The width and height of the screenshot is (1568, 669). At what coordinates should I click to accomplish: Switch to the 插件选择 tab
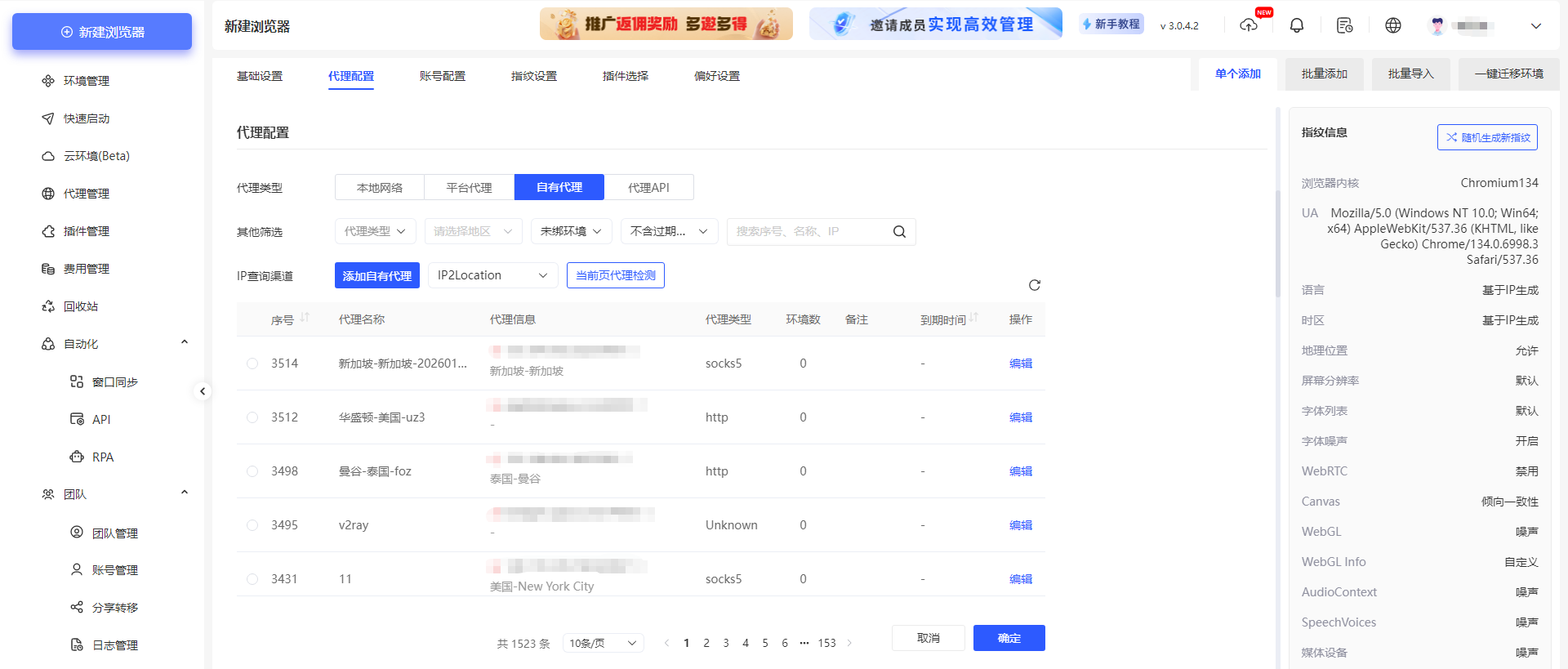click(626, 76)
